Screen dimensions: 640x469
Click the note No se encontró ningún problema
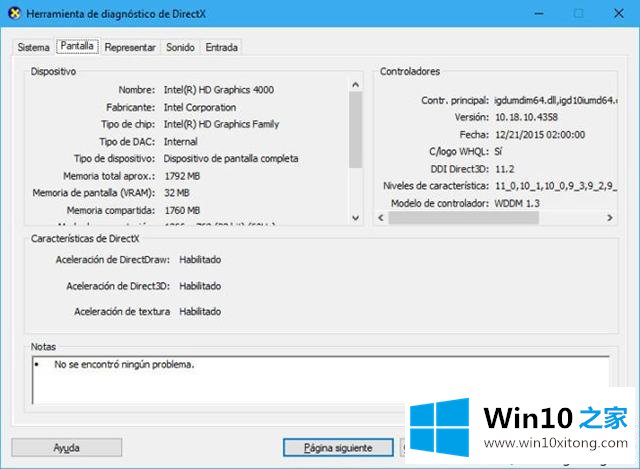coord(124,365)
